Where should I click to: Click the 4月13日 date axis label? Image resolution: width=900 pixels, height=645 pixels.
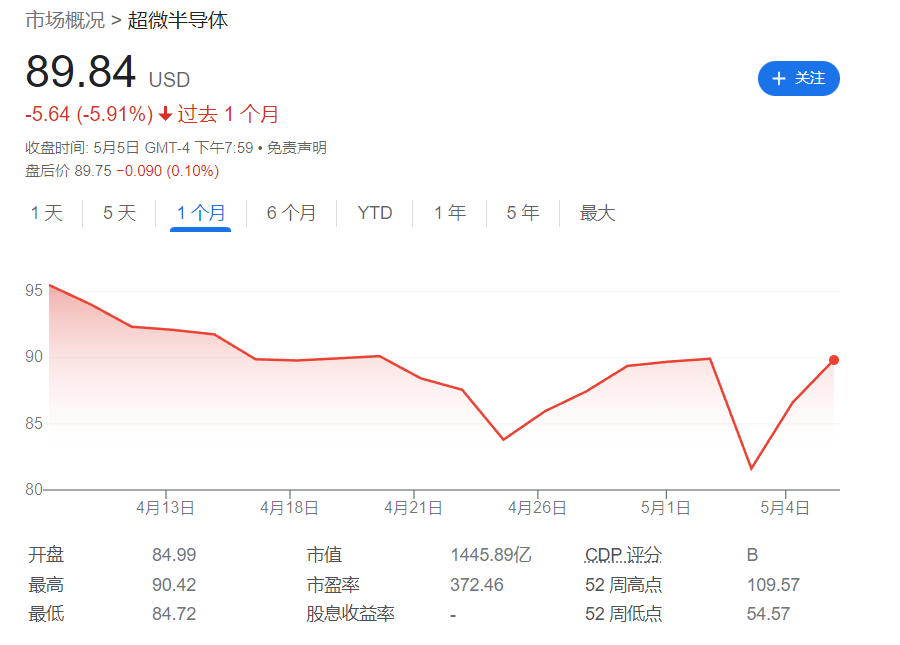point(165,508)
